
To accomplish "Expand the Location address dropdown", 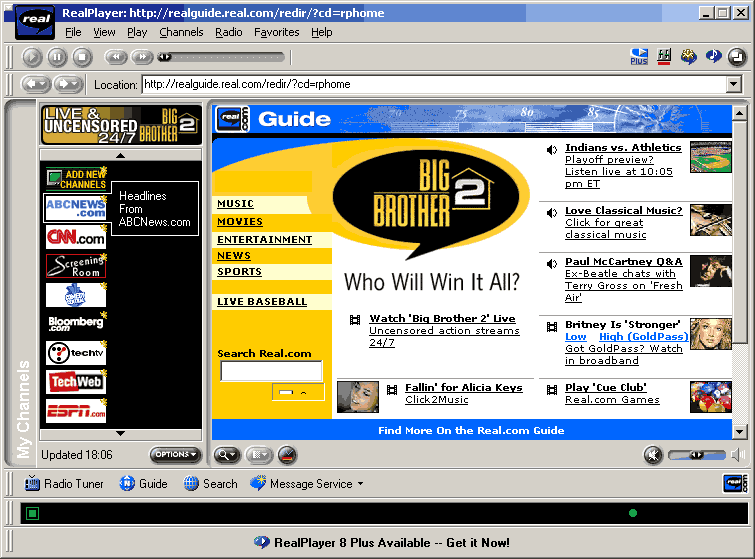I will (734, 85).
